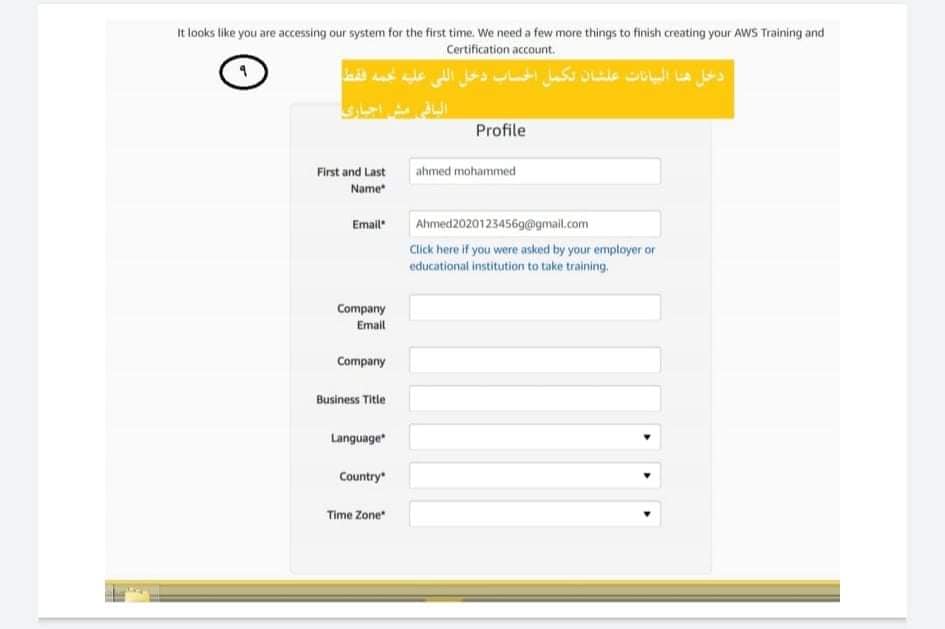Click the Country* field label
This screenshot has height=629, width=945.
(362, 477)
